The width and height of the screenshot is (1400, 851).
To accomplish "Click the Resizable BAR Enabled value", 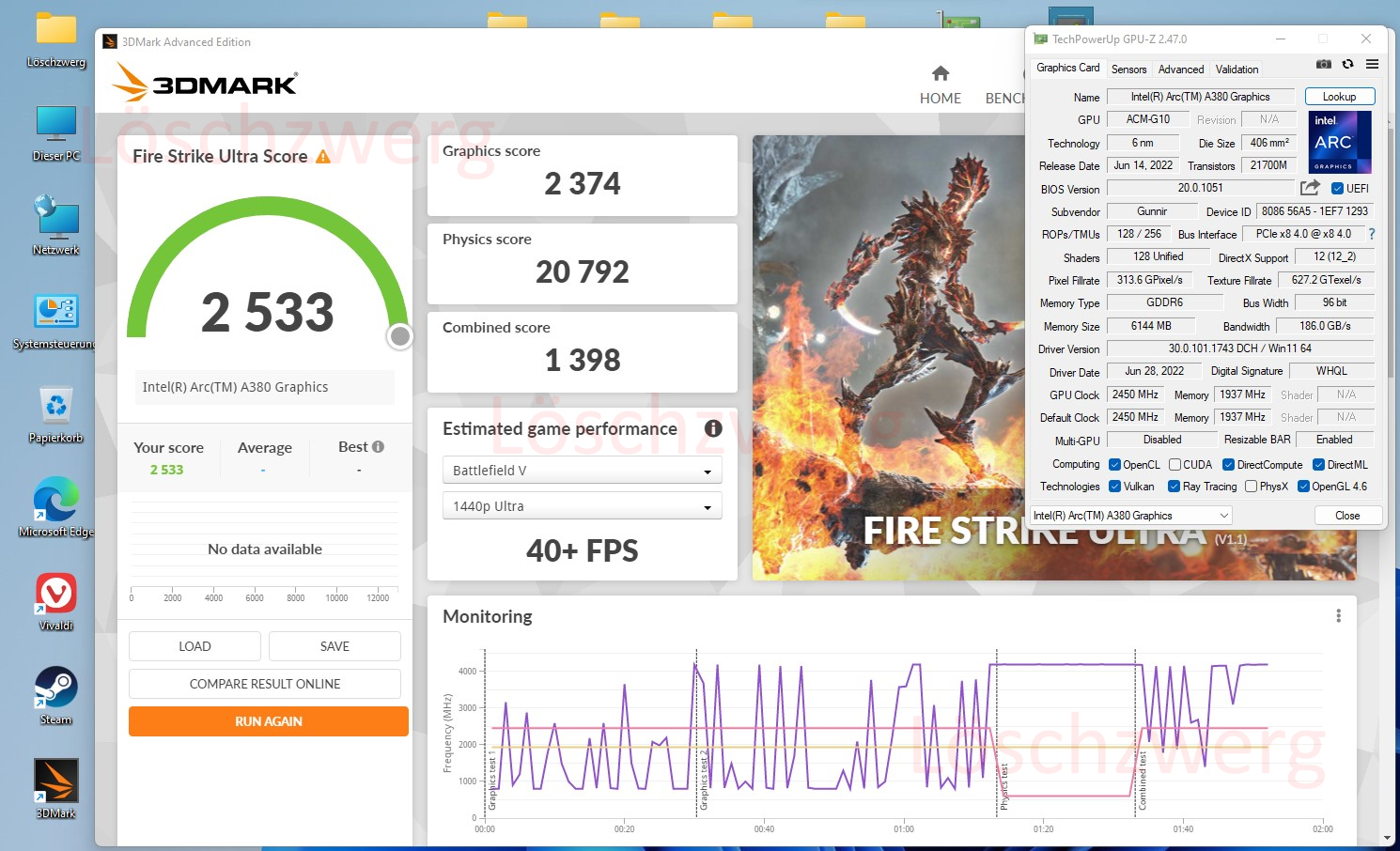I will pos(1334,440).
